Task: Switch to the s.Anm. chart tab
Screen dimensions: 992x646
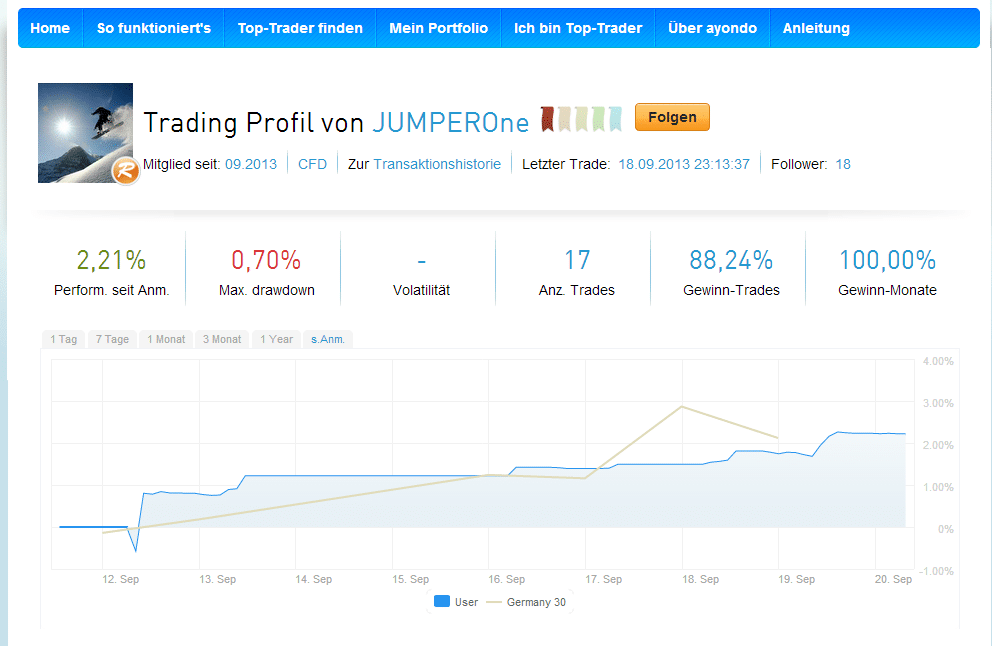Action: pyautogui.click(x=327, y=339)
